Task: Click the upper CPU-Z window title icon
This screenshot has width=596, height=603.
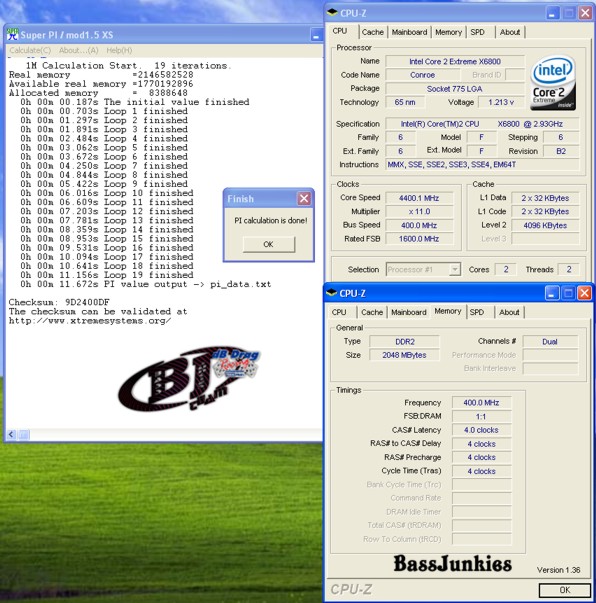Action: [332, 13]
